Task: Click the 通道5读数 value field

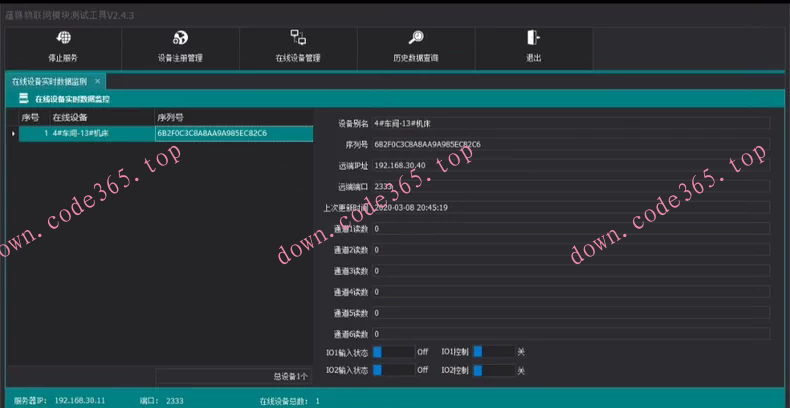Action: click(x=571, y=313)
